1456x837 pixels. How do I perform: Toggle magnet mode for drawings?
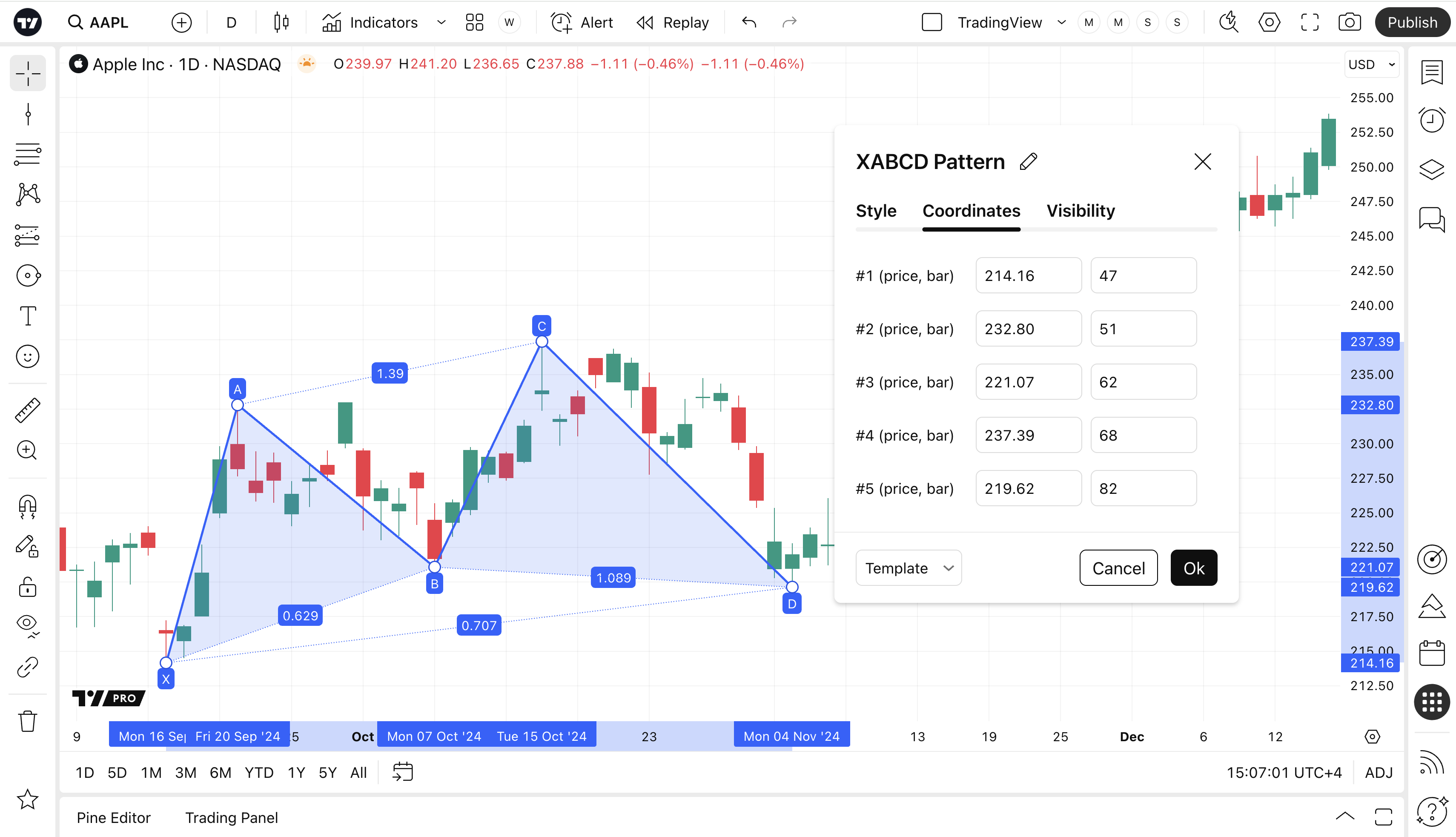[28, 507]
